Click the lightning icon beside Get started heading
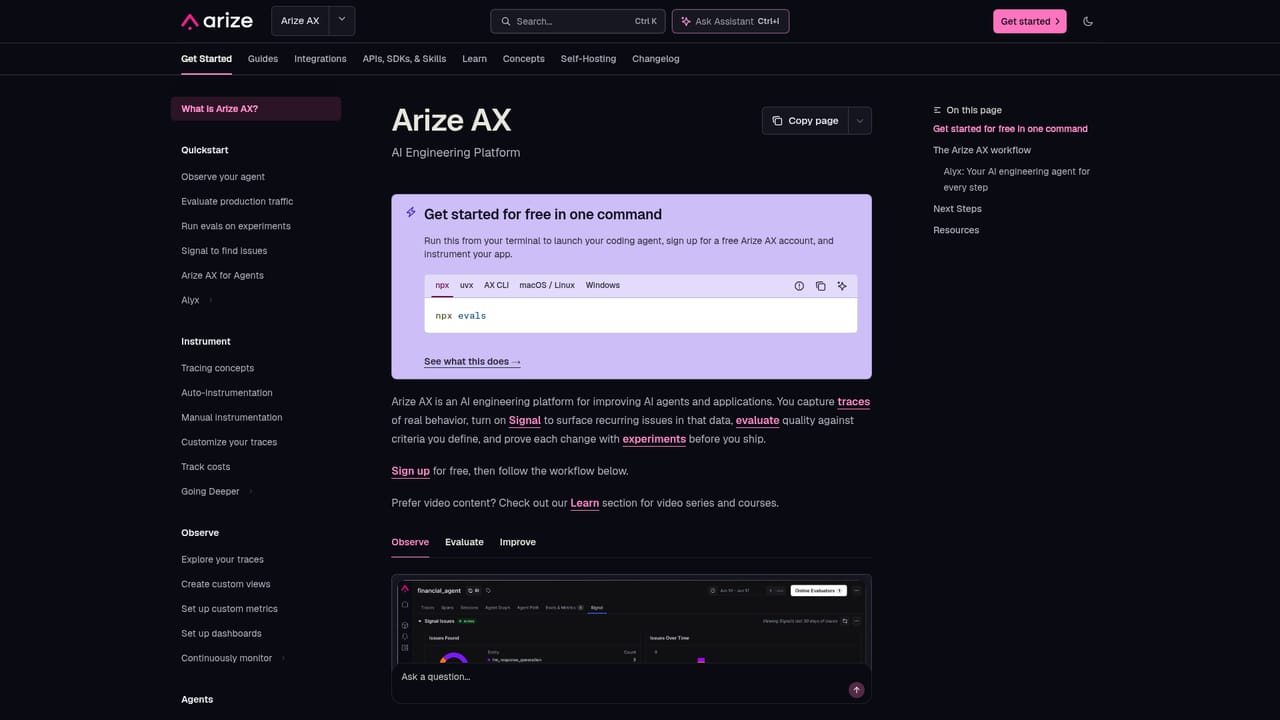This screenshot has height=720, width=1280. click(411, 212)
